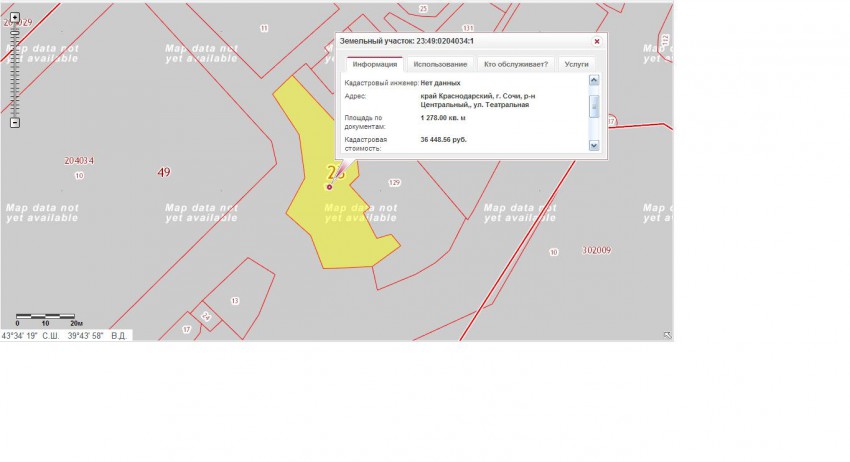Click the zoom out minus button

14,123
